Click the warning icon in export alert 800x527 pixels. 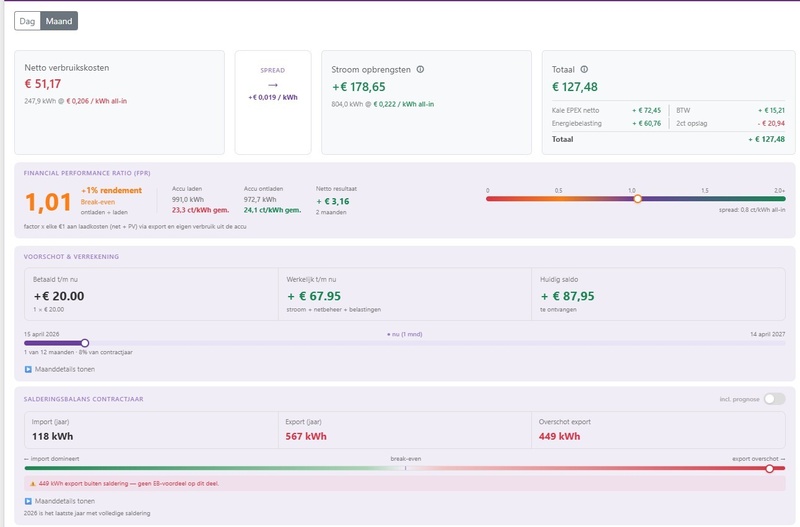click(x=33, y=484)
